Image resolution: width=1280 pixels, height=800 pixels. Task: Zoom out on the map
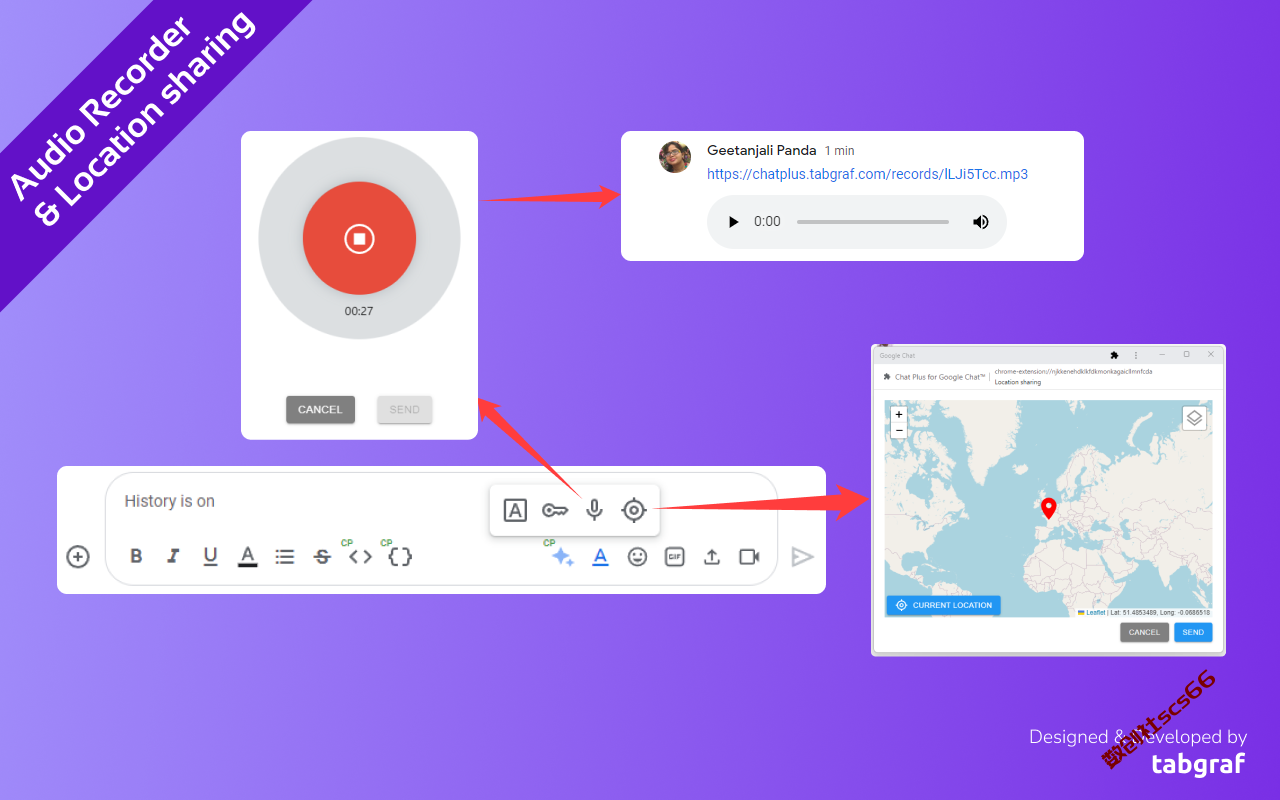point(899,430)
